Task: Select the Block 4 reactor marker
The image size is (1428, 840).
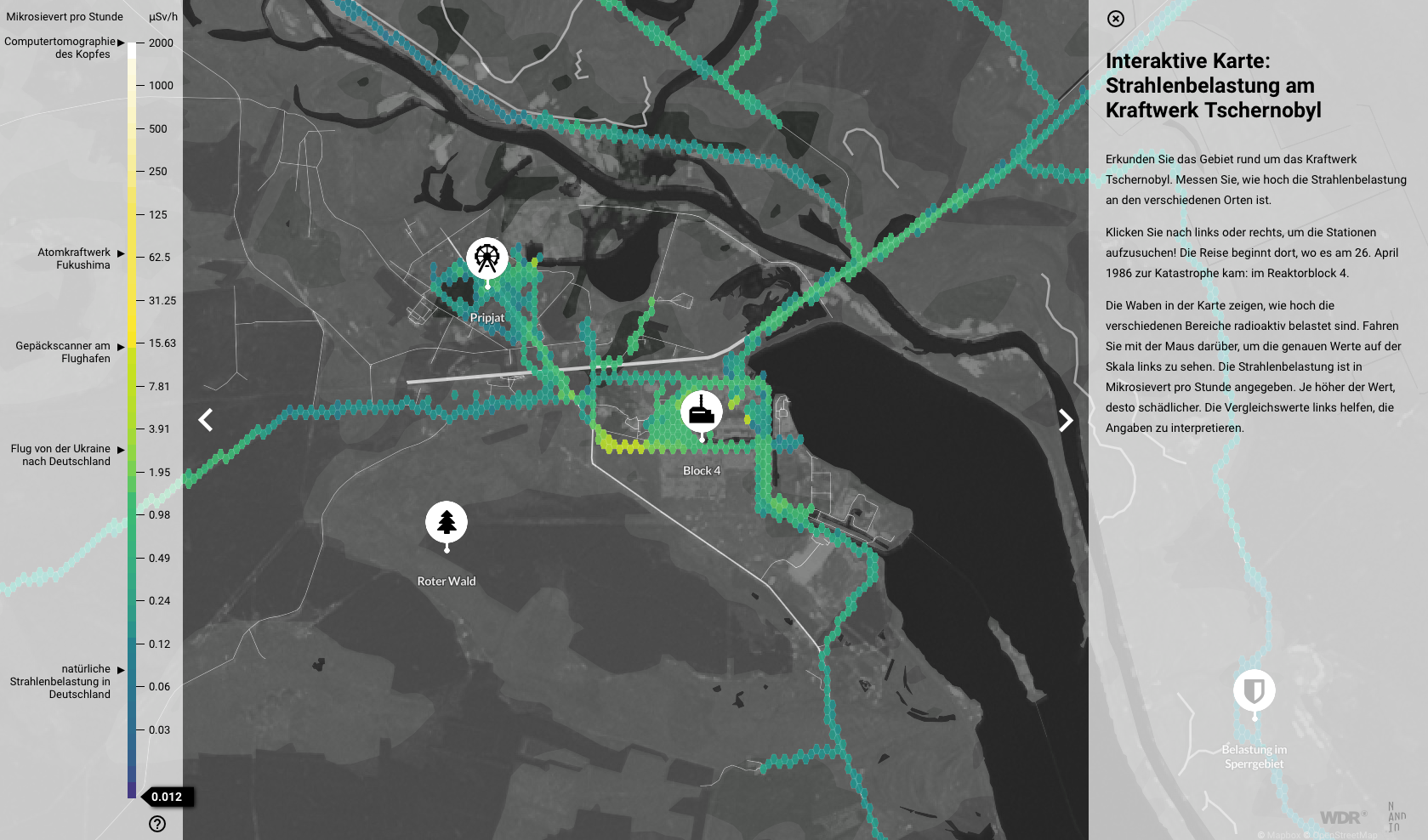Action: pos(701,412)
